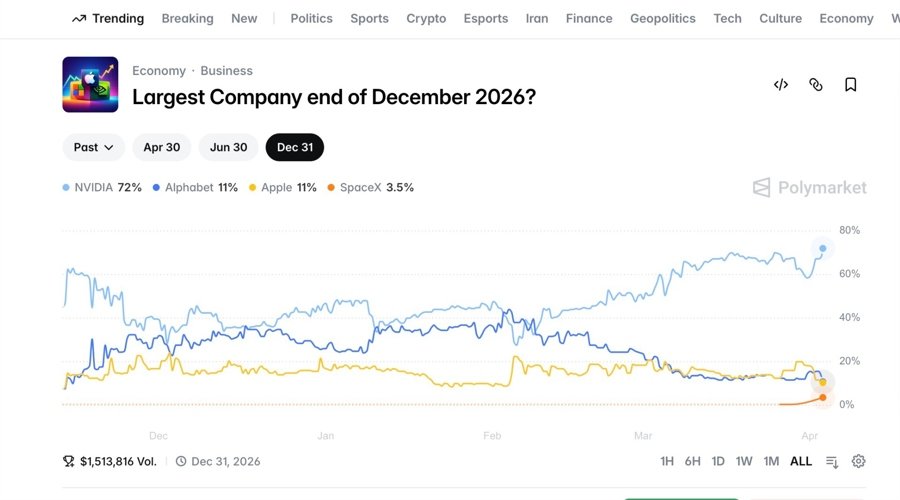This screenshot has width=900, height=500.
Task: Bookmark this market
Action: 851,85
